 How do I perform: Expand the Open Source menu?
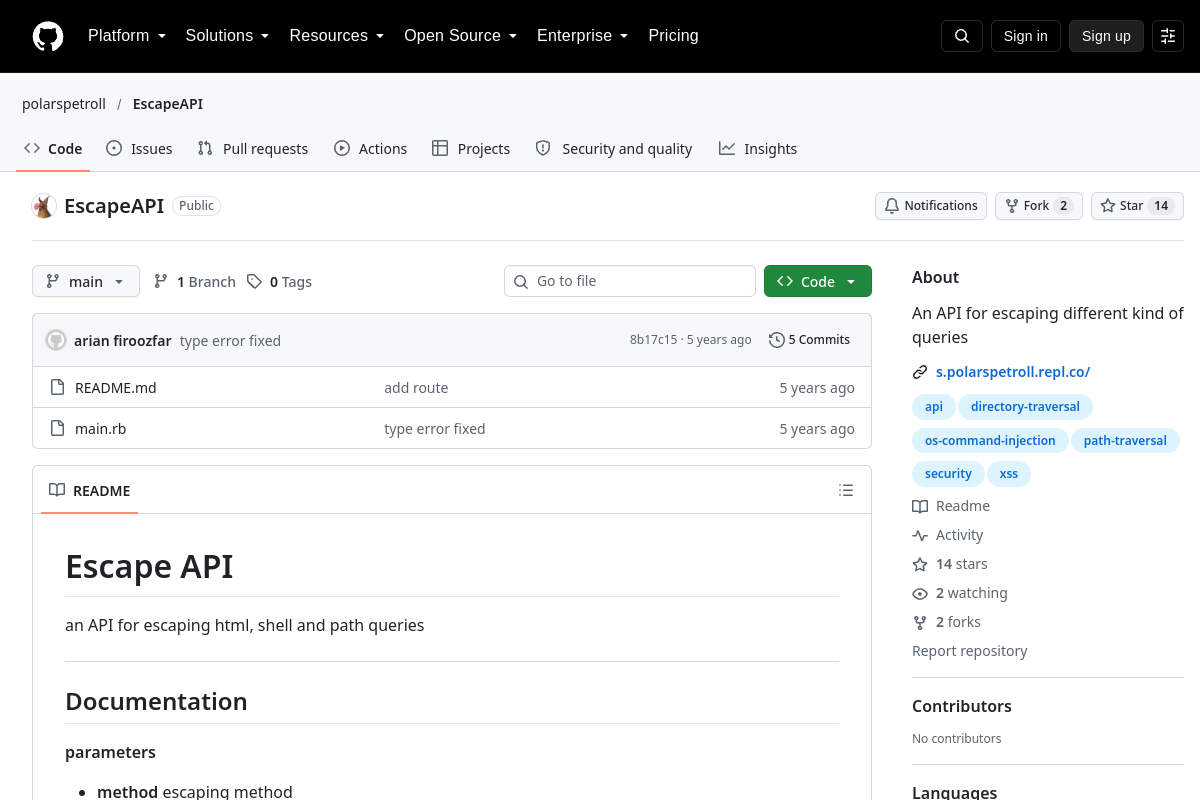tap(461, 36)
